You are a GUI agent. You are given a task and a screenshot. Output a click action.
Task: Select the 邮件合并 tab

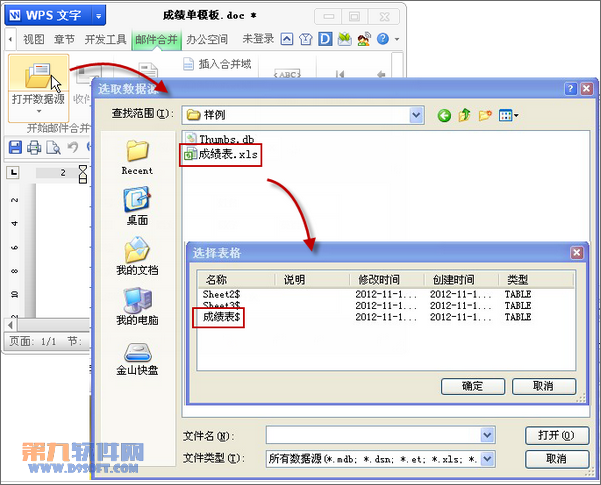(156, 39)
